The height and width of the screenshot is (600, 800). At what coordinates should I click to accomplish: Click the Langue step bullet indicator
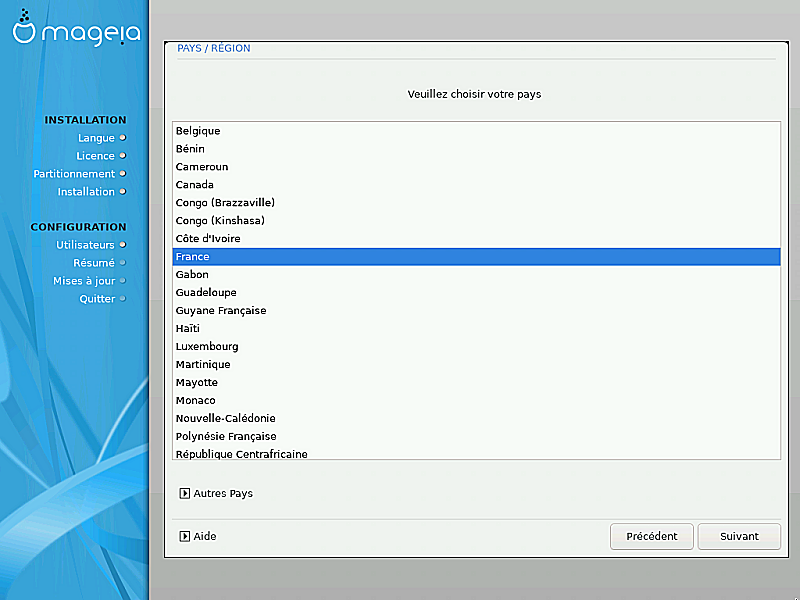point(123,138)
